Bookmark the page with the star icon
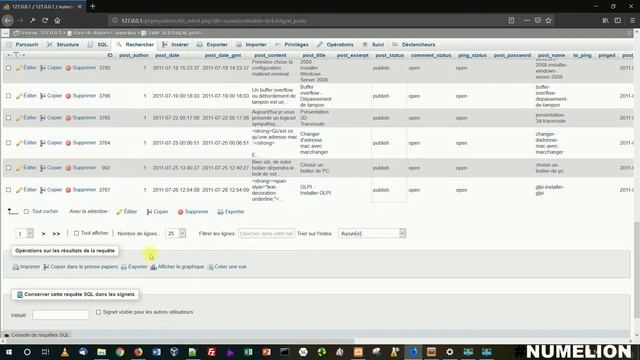 [549, 20]
